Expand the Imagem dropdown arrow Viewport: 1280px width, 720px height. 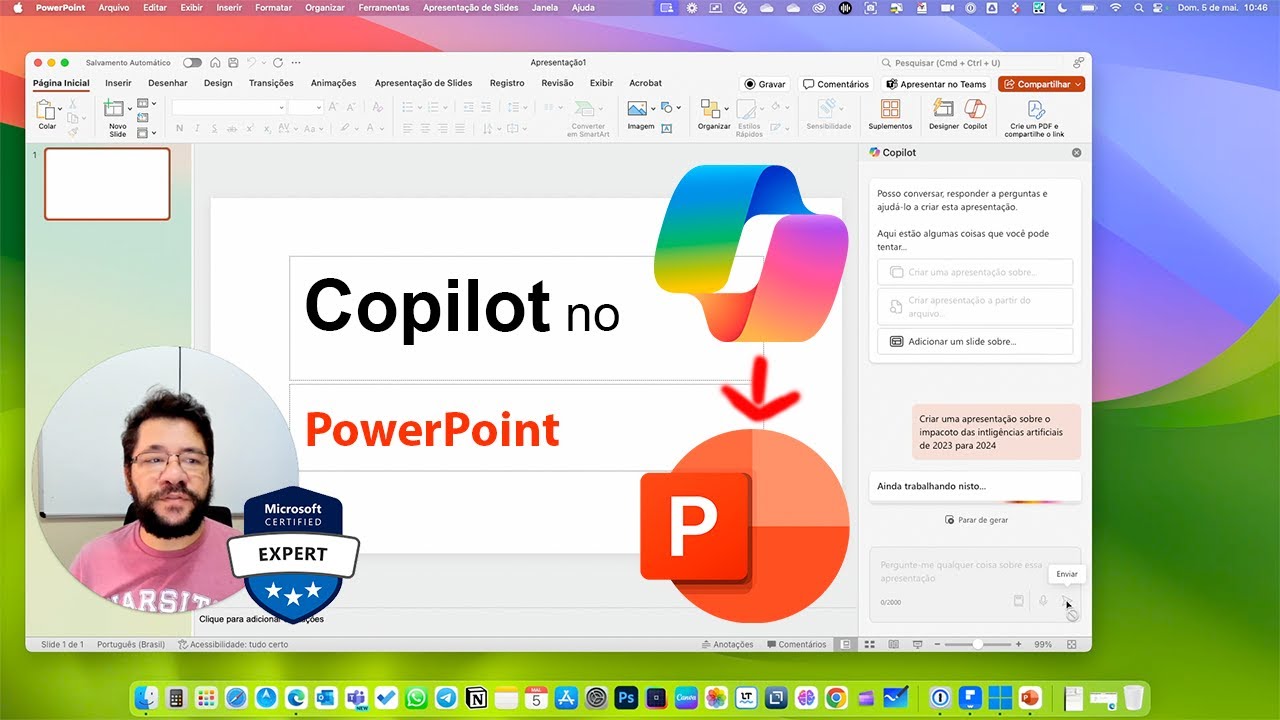[652, 108]
